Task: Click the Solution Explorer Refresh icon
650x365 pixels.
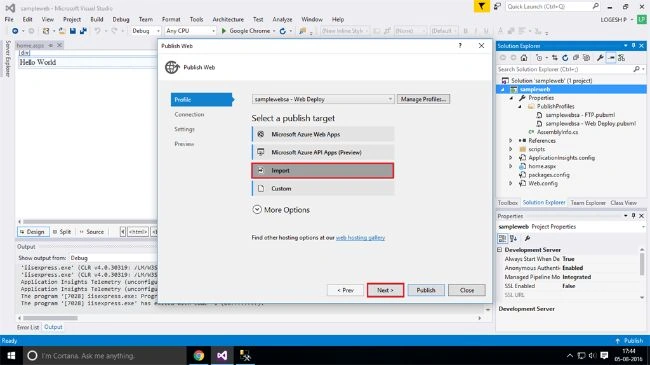Action: 565,58
